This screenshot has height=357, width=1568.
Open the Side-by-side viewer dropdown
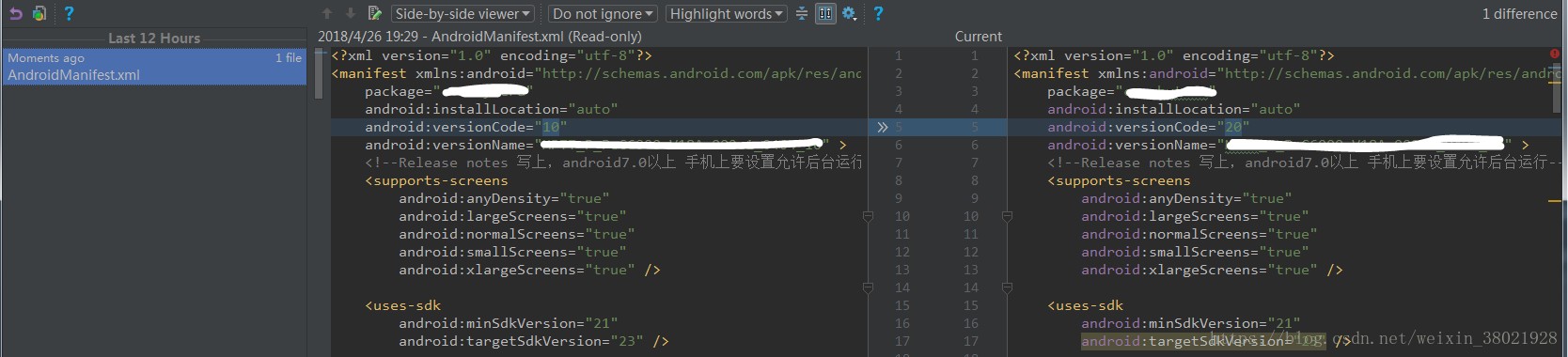point(463,13)
